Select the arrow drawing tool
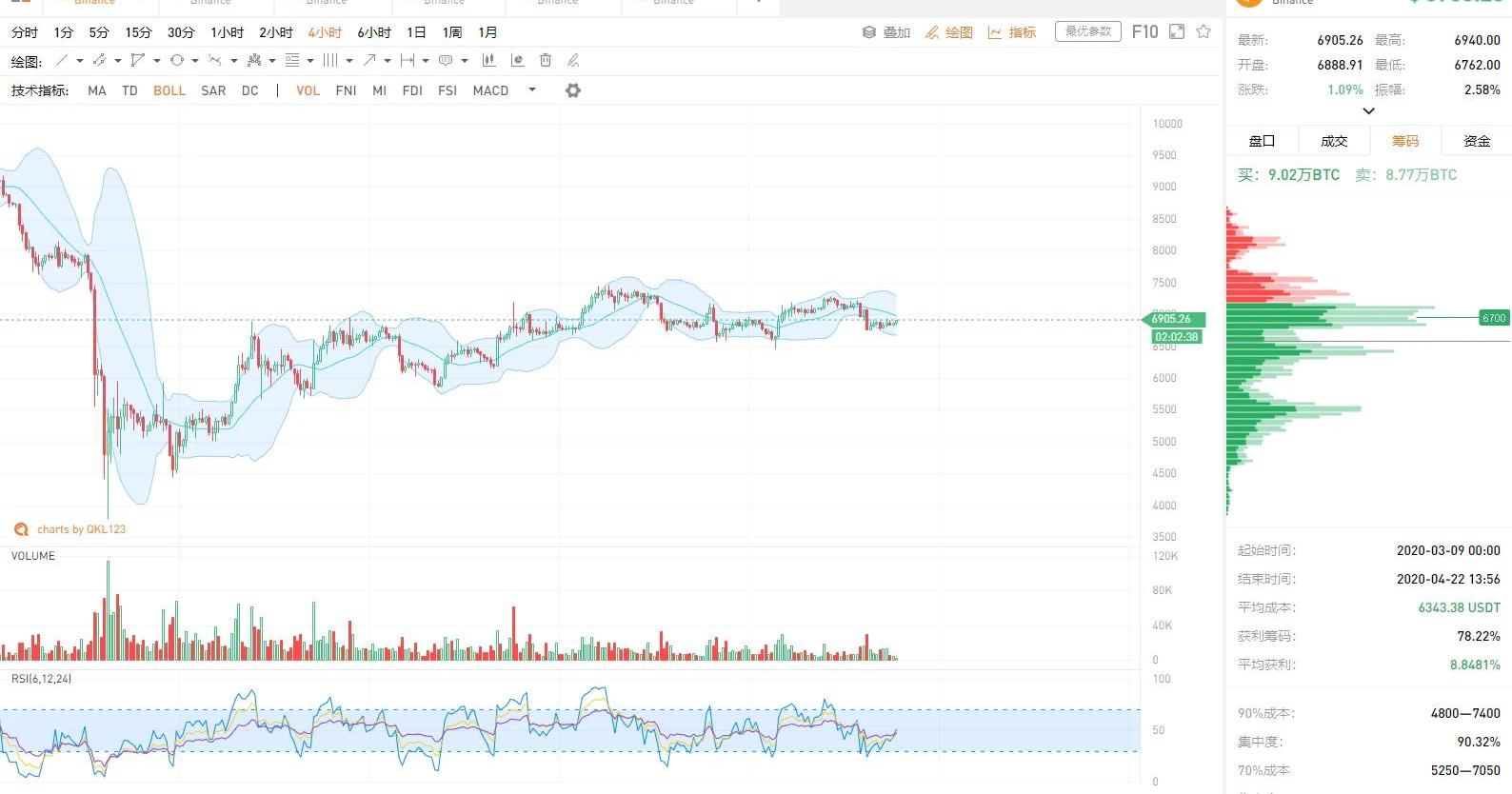Viewport: 1512px width, 794px height. pos(369,61)
